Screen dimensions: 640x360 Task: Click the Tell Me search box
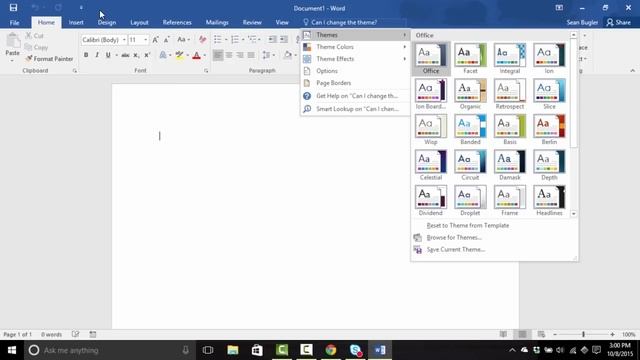(x=354, y=22)
